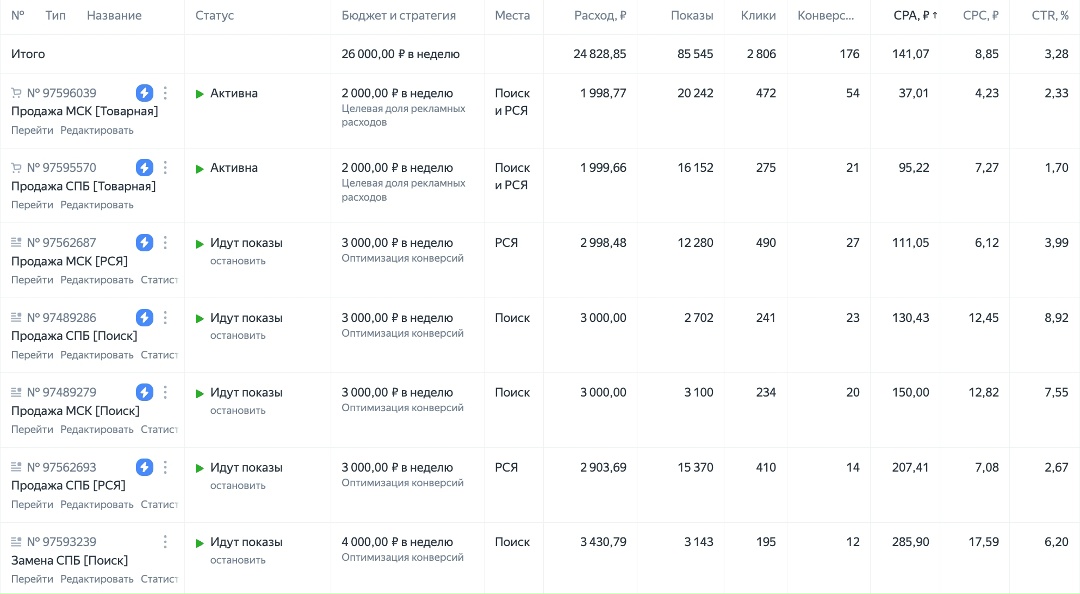Expand the three-dot menu for Продажа СПБ [РСЯ]
The image size is (1080, 594).
coord(165,467)
